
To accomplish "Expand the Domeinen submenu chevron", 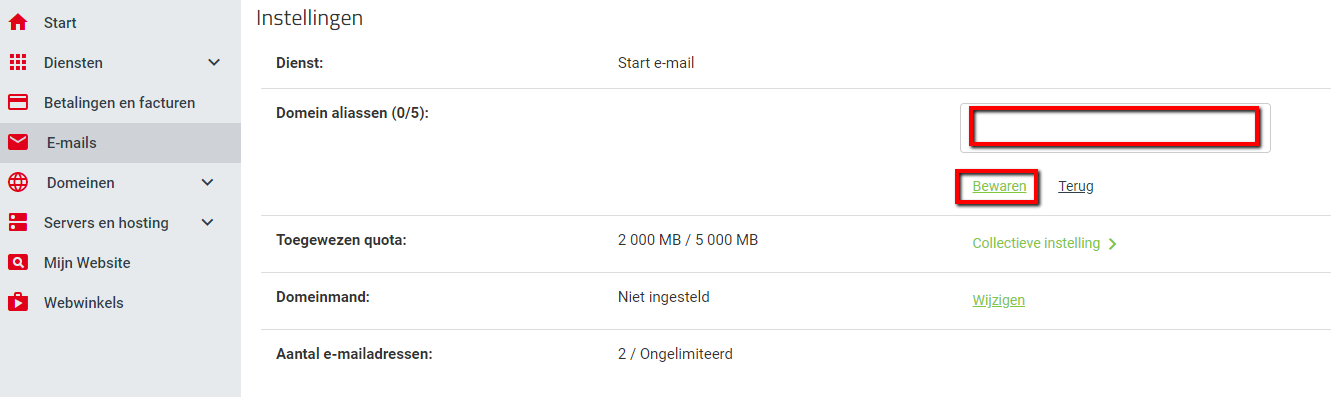I will coord(207,182).
